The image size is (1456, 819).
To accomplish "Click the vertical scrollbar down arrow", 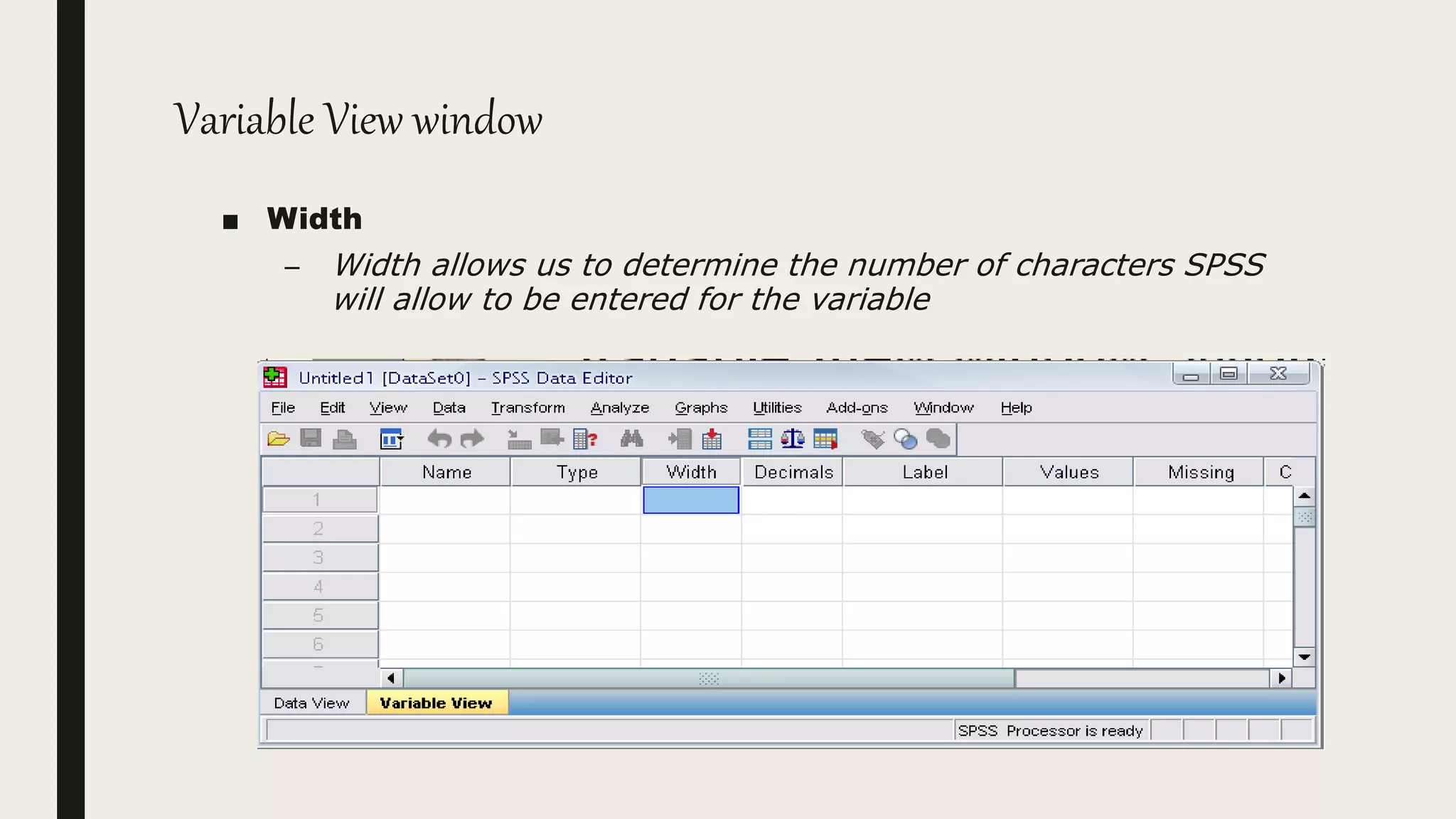I will coord(1304,657).
